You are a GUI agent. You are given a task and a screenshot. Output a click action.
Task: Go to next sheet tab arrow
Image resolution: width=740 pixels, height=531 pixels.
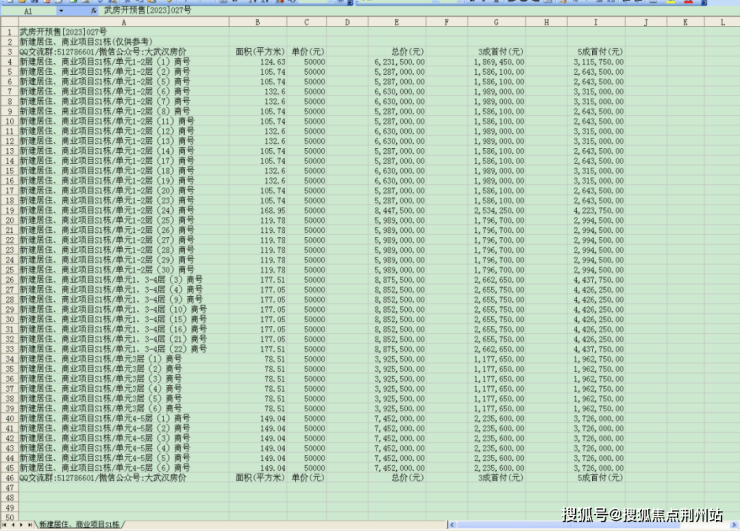coord(21,525)
